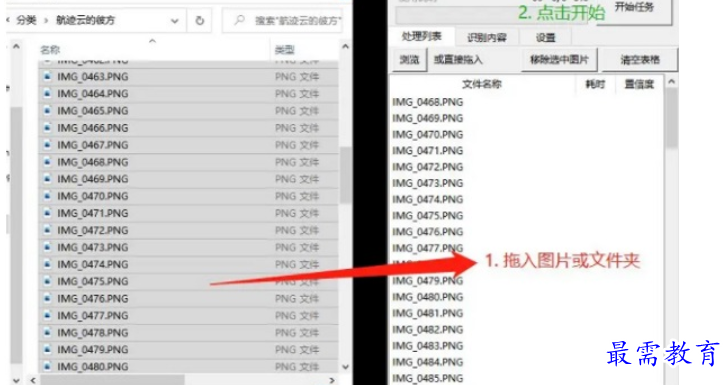
Task: Select IMG_0470.PNG in the processing list
Action: 428,134
